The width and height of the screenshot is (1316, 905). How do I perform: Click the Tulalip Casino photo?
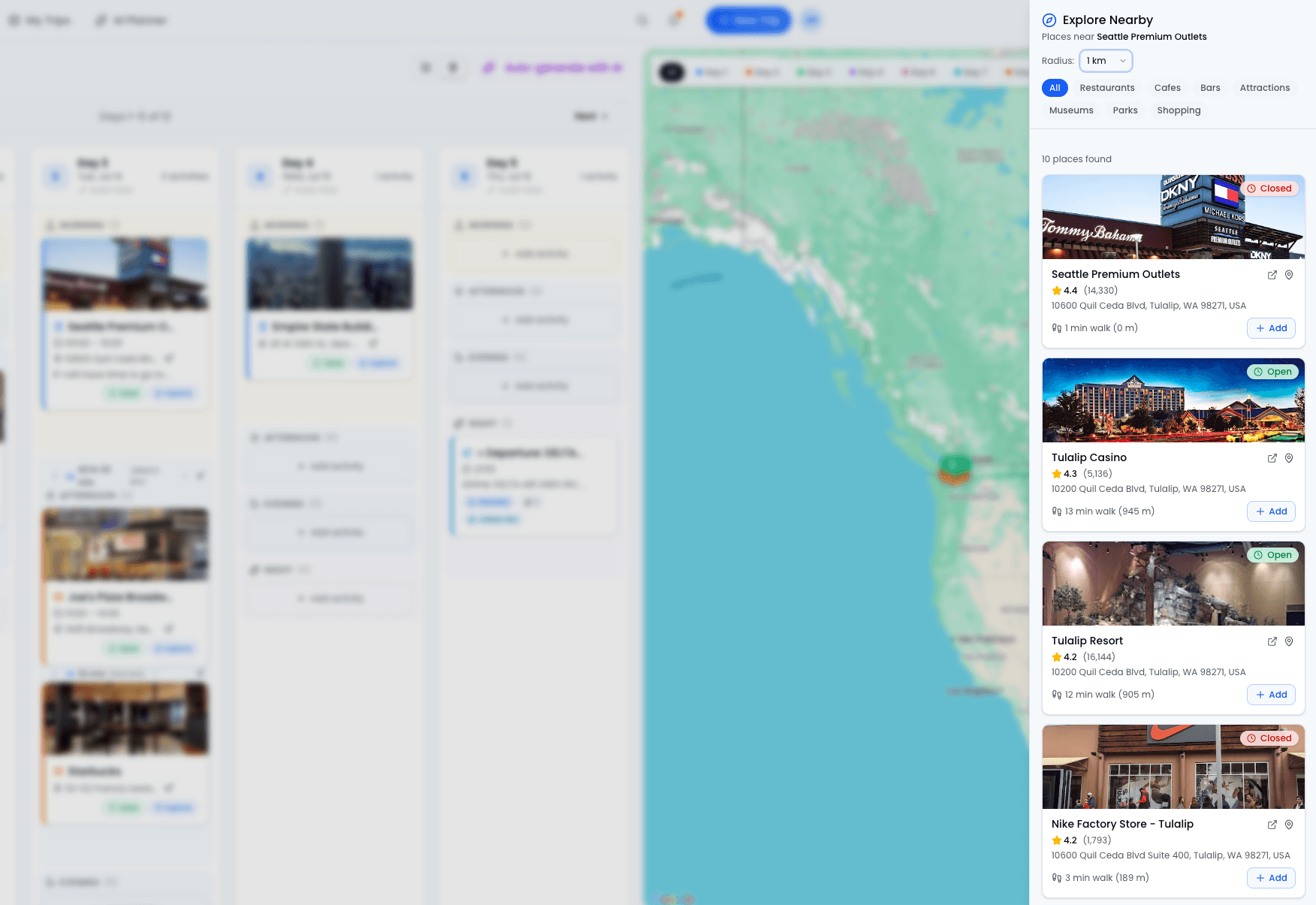[1173, 400]
